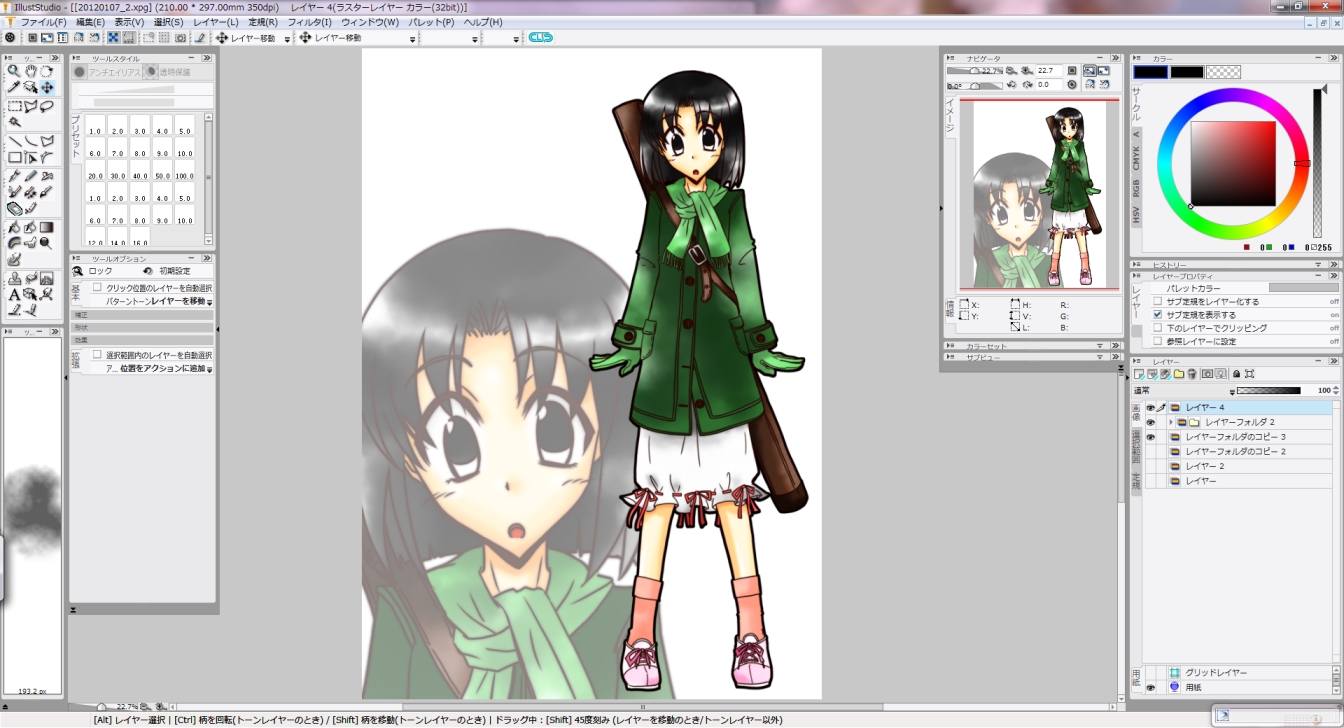
Task: Select the Text tool
Action: (x=14, y=295)
